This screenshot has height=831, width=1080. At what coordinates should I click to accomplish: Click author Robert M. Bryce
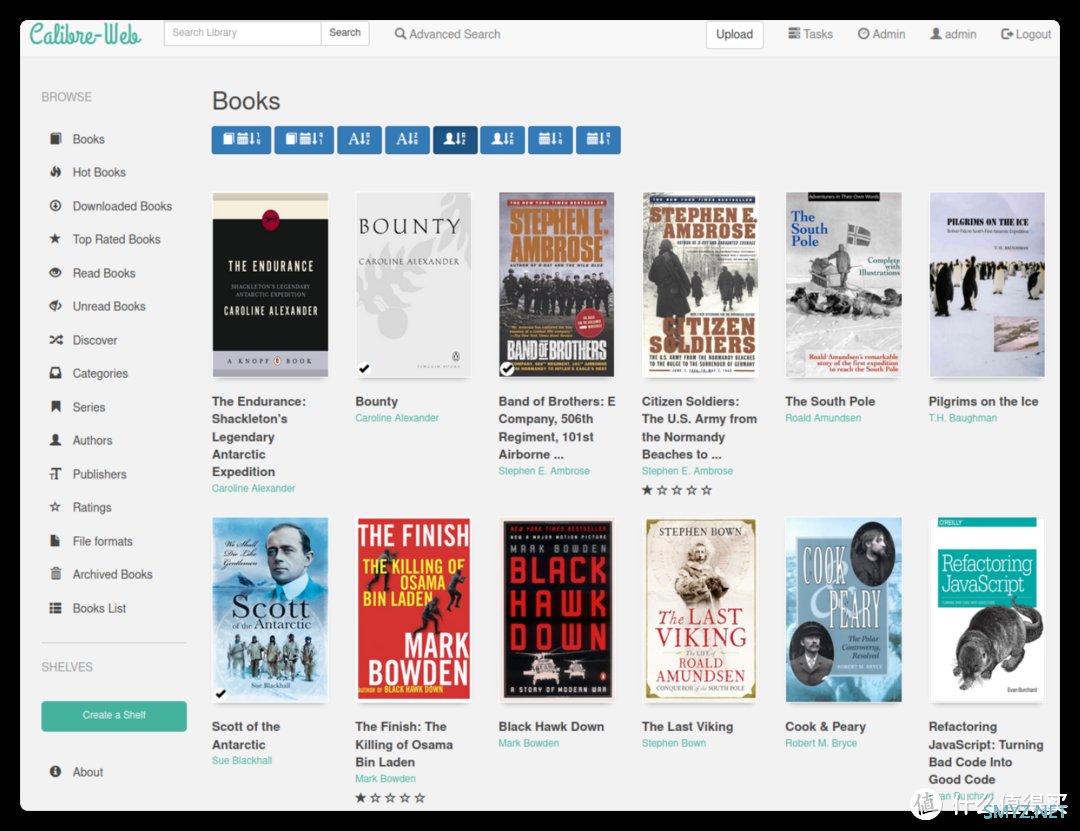821,743
